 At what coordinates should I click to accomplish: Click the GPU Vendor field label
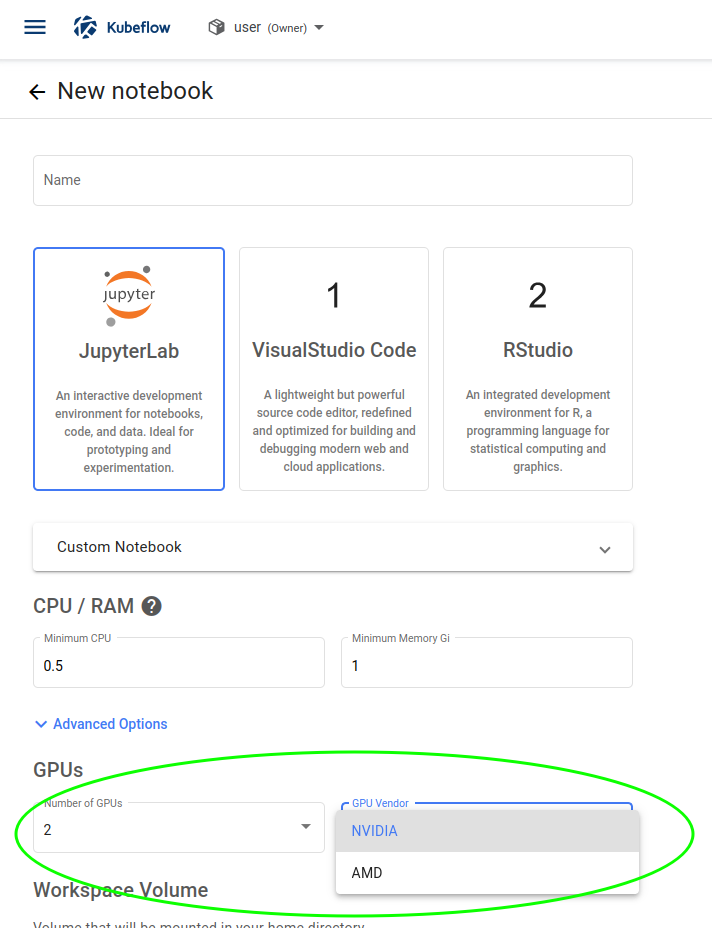coord(380,803)
